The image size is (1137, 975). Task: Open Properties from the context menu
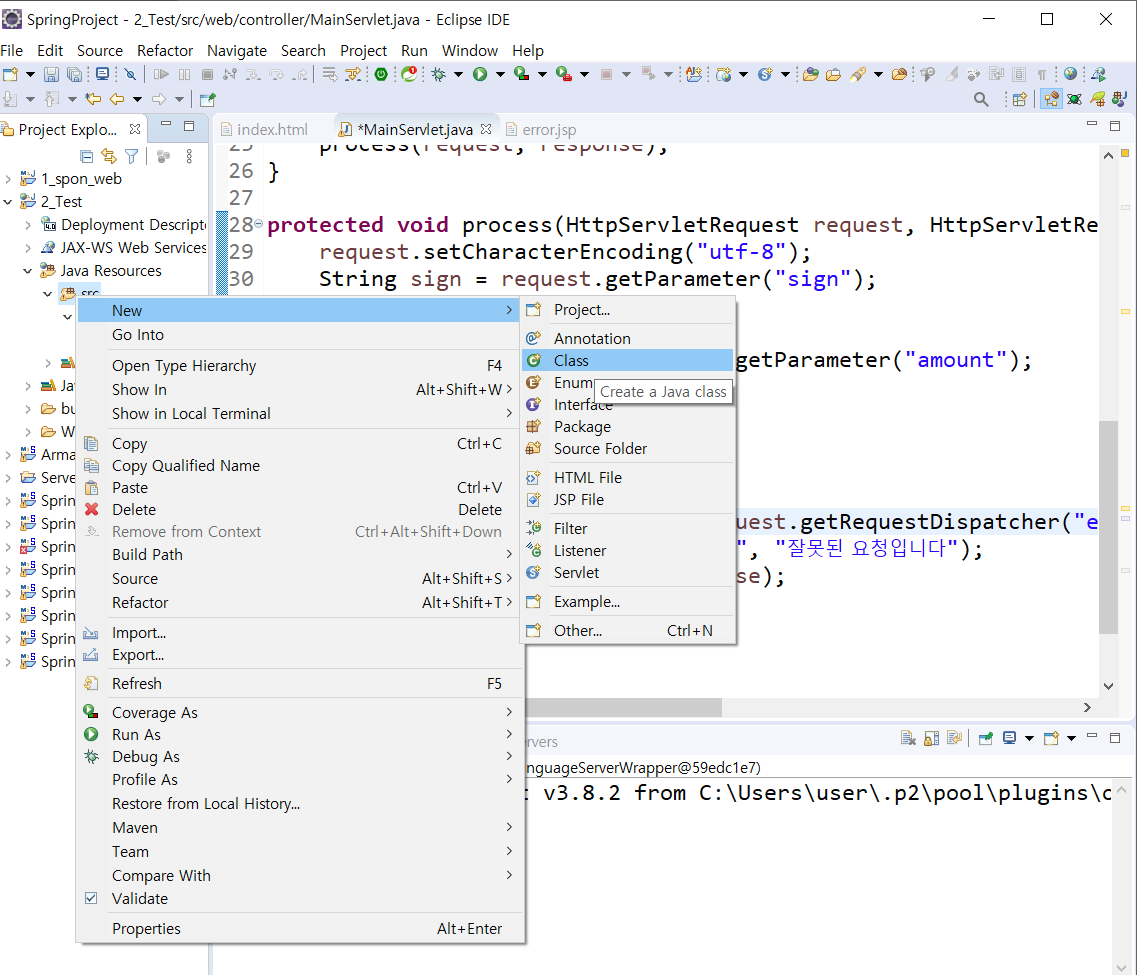(x=300, y=929)
